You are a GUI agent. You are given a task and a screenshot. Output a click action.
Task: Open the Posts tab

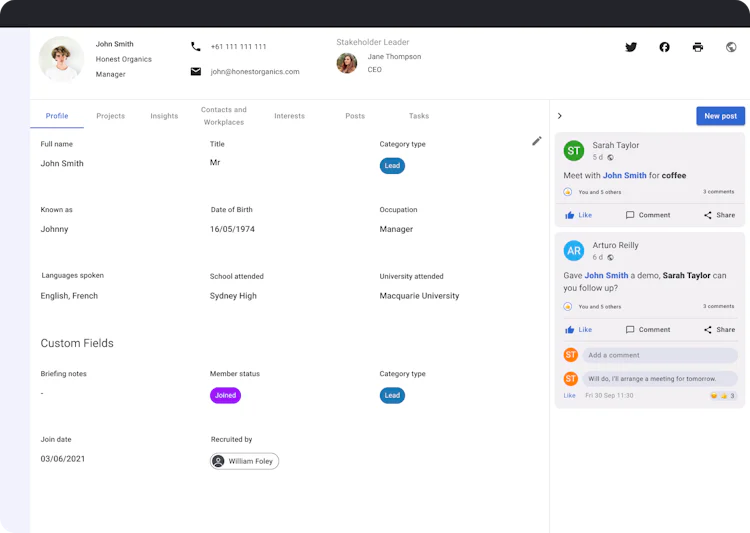pos(355,116)
